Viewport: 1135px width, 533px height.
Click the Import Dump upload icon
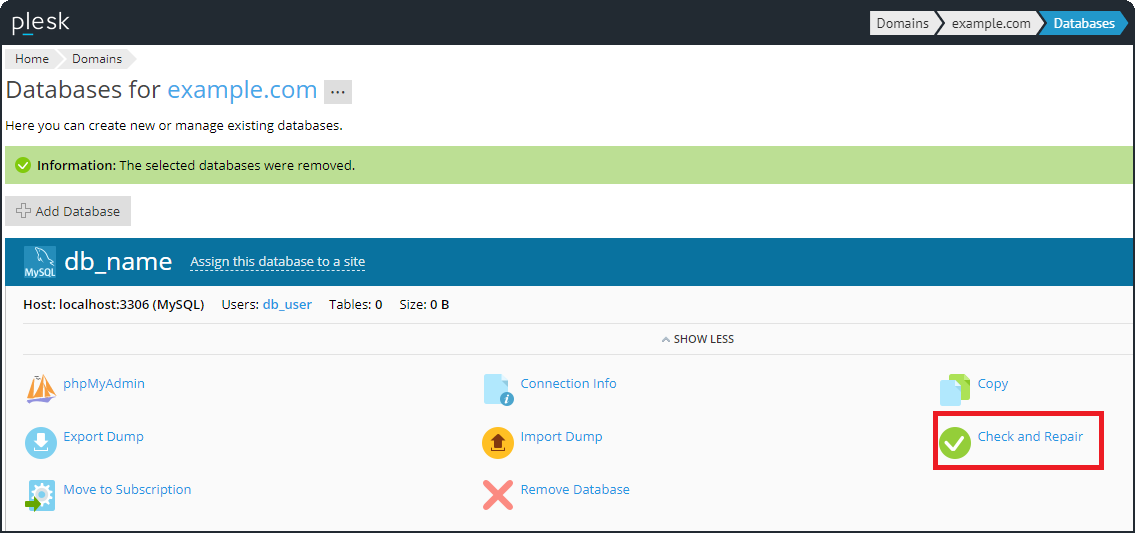(x=498, y=442)
